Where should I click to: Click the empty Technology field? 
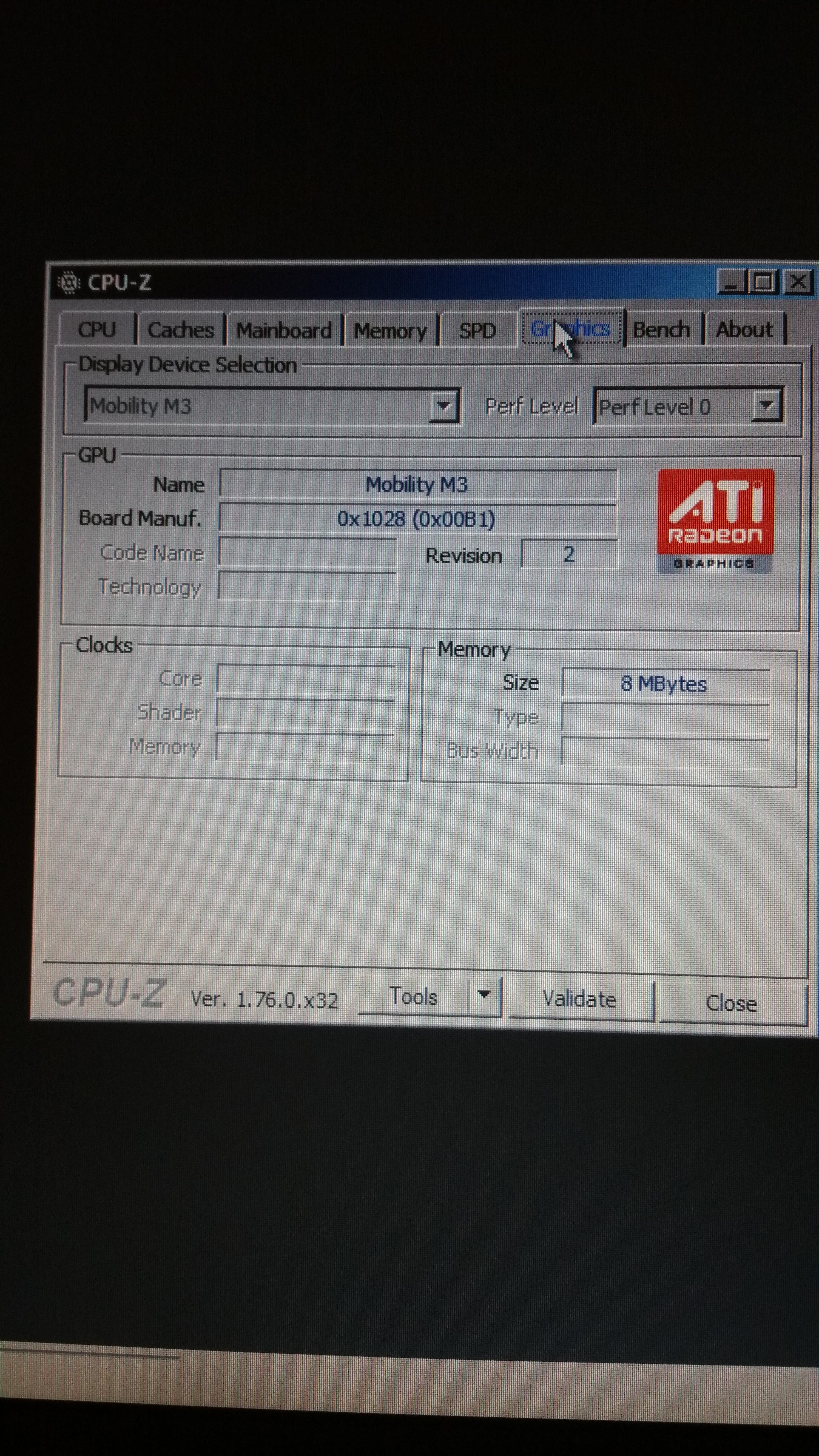coord(308,587)
